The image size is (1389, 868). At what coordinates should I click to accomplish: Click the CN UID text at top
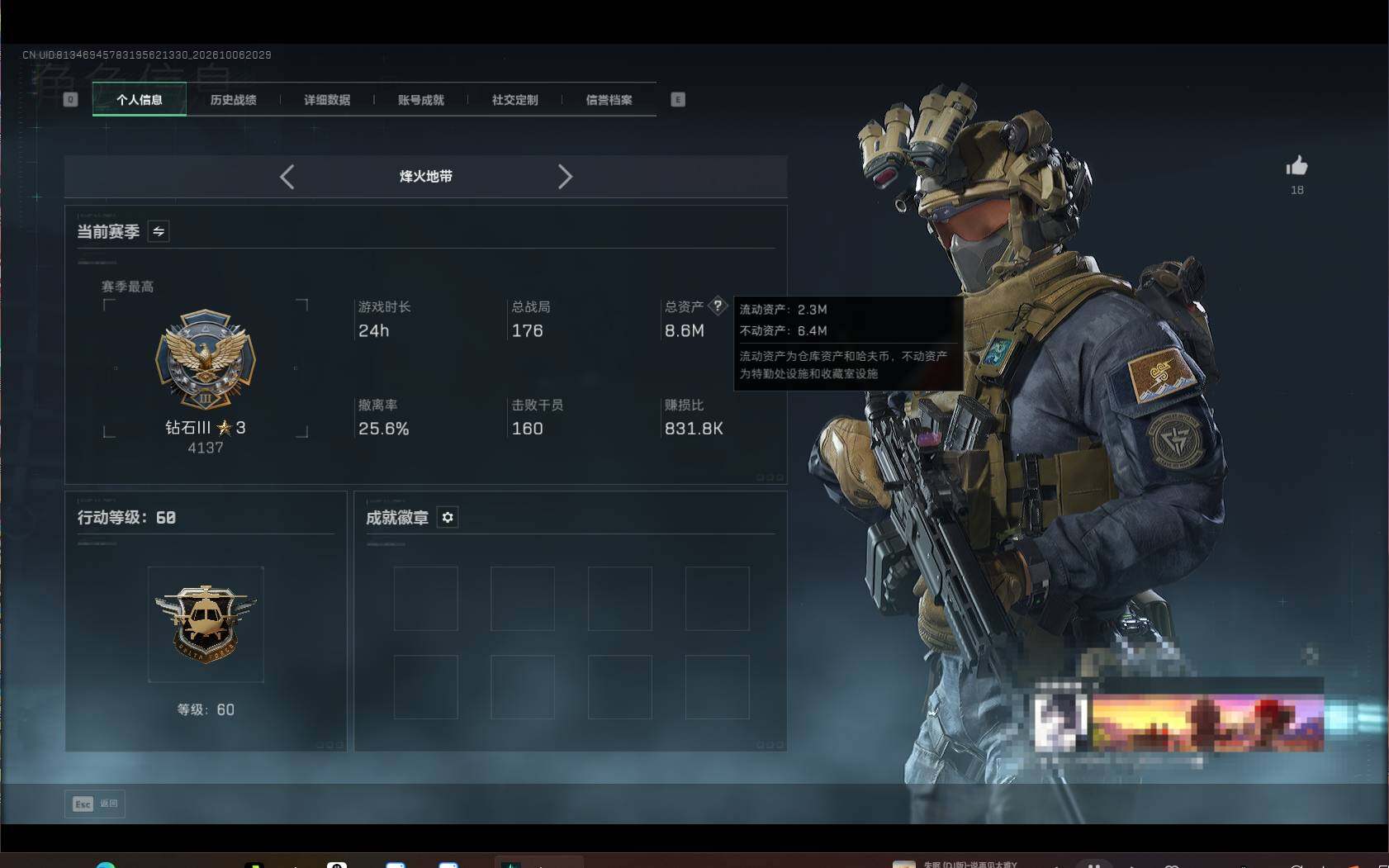[147, 55]
